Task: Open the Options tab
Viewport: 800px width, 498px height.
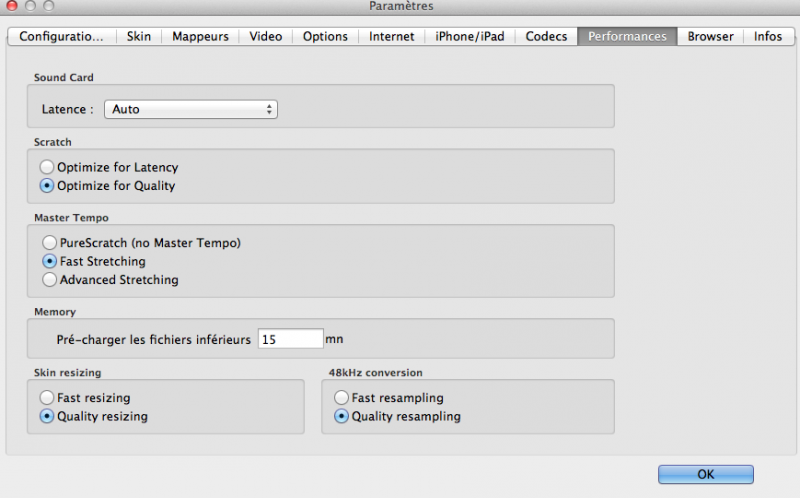Action: click(325, 37)
